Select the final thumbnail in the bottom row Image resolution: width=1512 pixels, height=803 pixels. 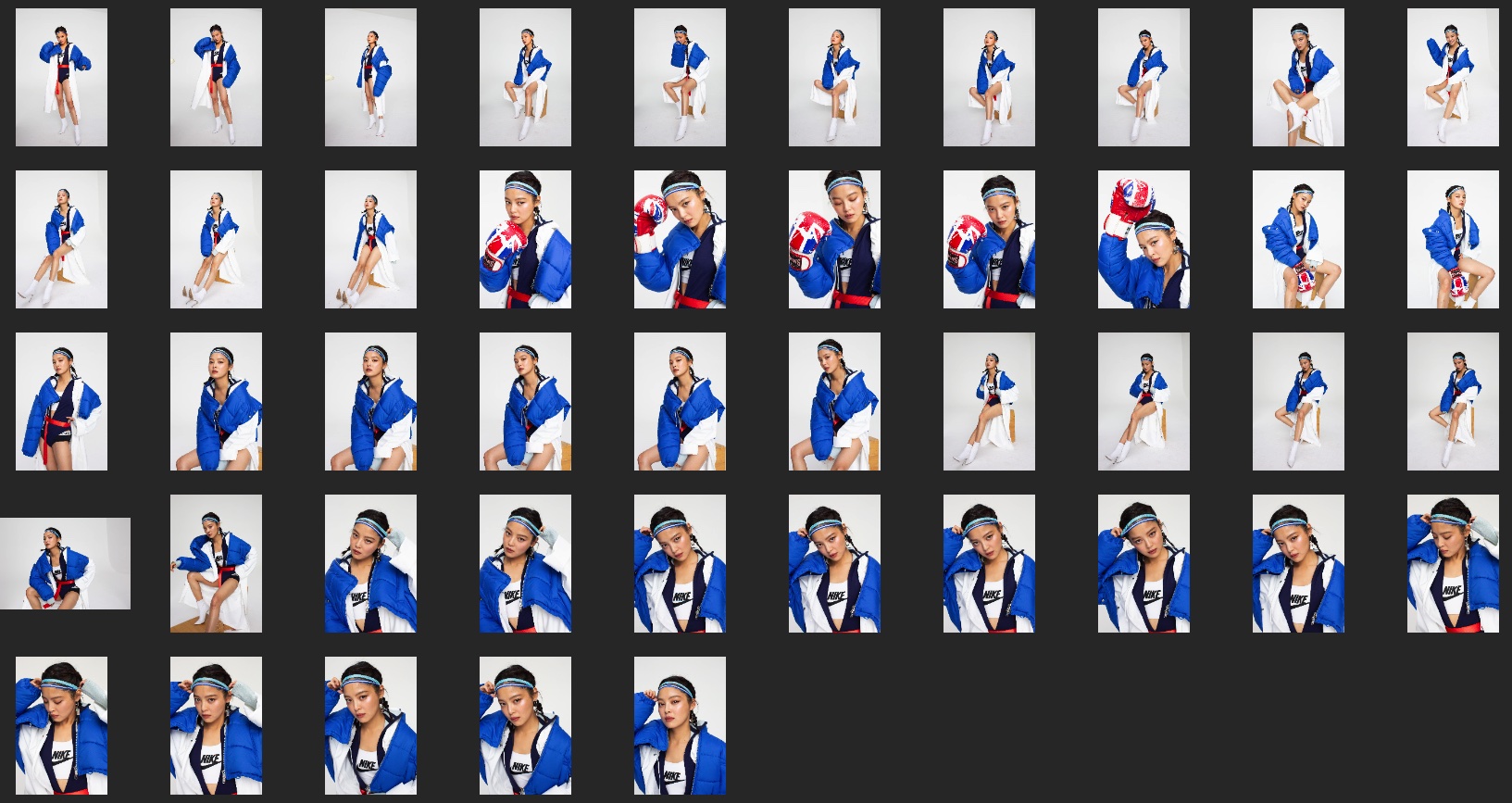(680, 726)
